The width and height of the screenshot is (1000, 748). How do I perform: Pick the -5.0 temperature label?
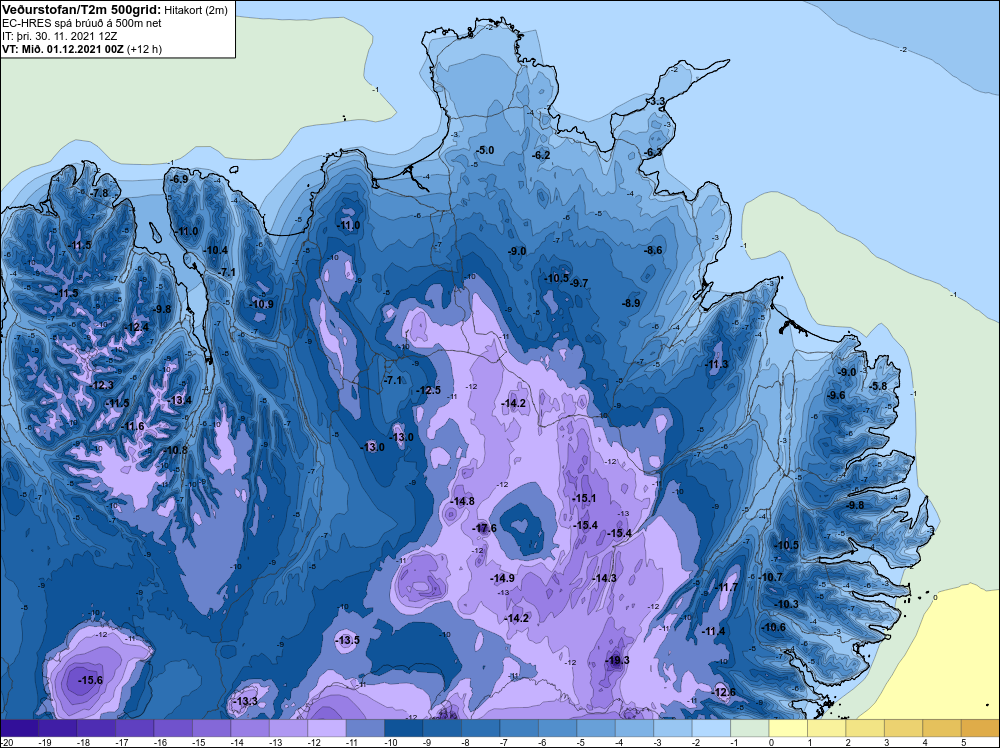click(x=485, y=150)
